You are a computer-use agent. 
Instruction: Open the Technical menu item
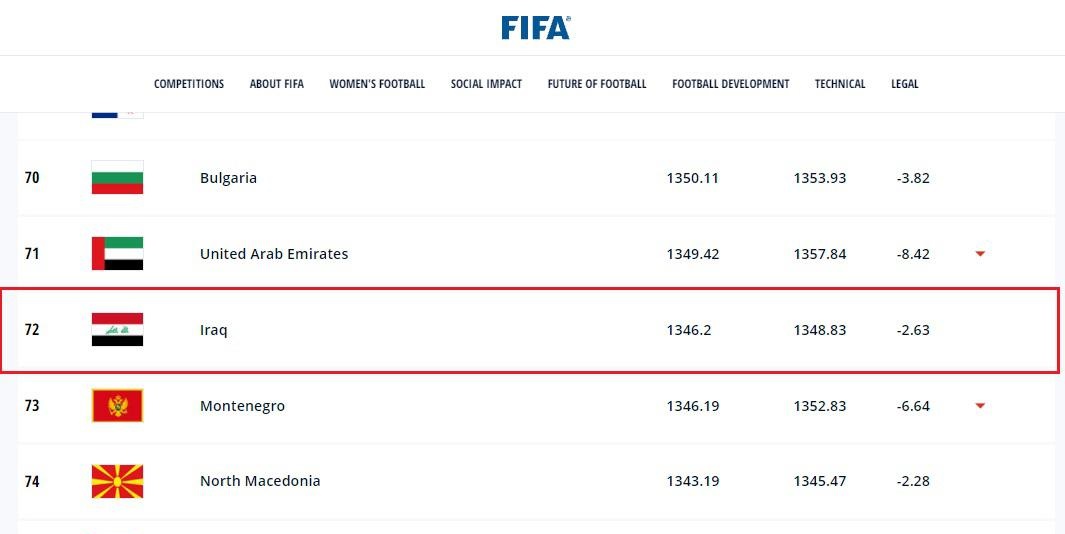point(840,84)
